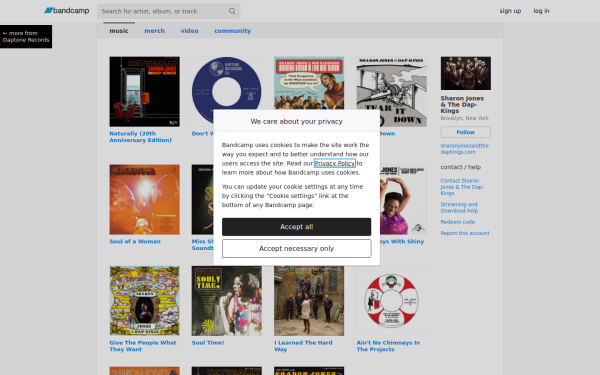Click the Soul of a Woman title link
The image size is (600, 375).
tap(135, 241)
